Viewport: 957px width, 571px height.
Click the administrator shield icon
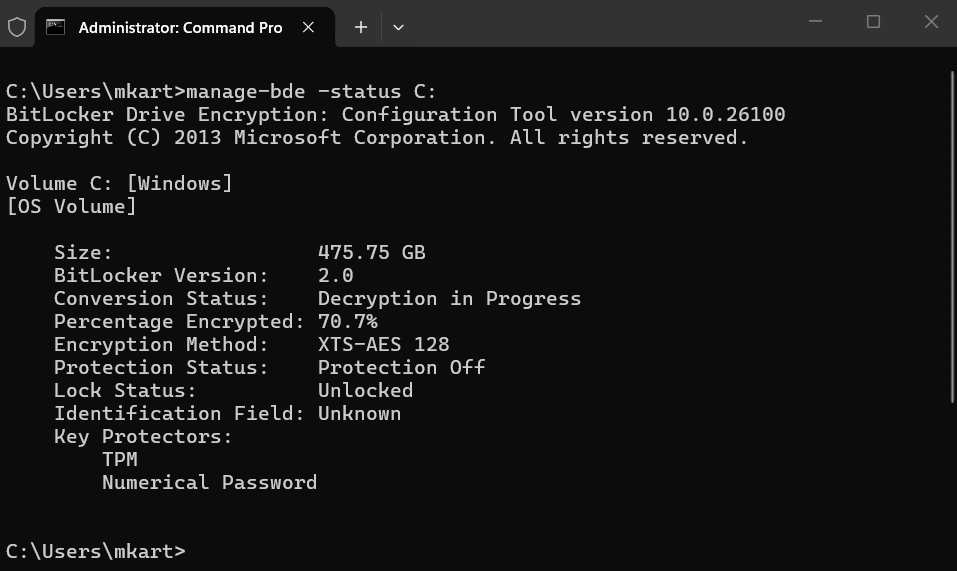pos(17,27)
